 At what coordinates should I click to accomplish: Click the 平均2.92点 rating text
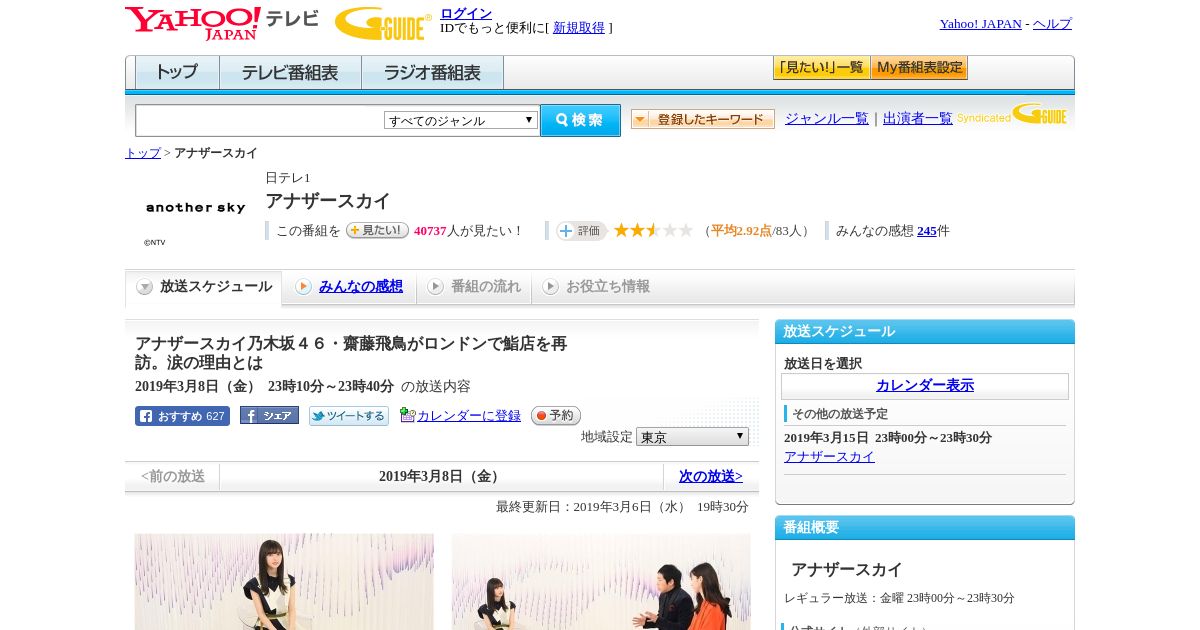(741, 231)
